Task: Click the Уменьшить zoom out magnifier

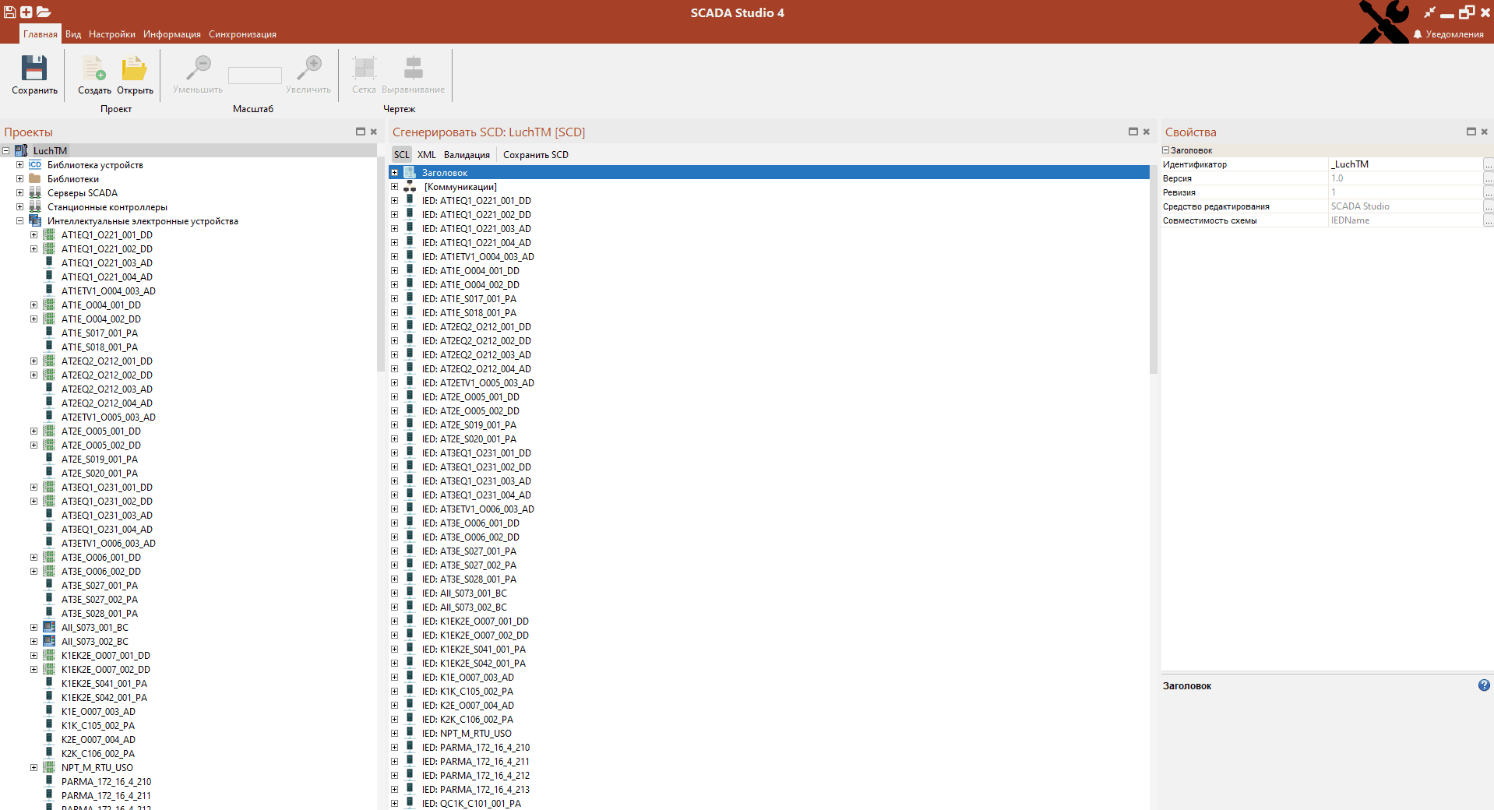Action: 198,68
